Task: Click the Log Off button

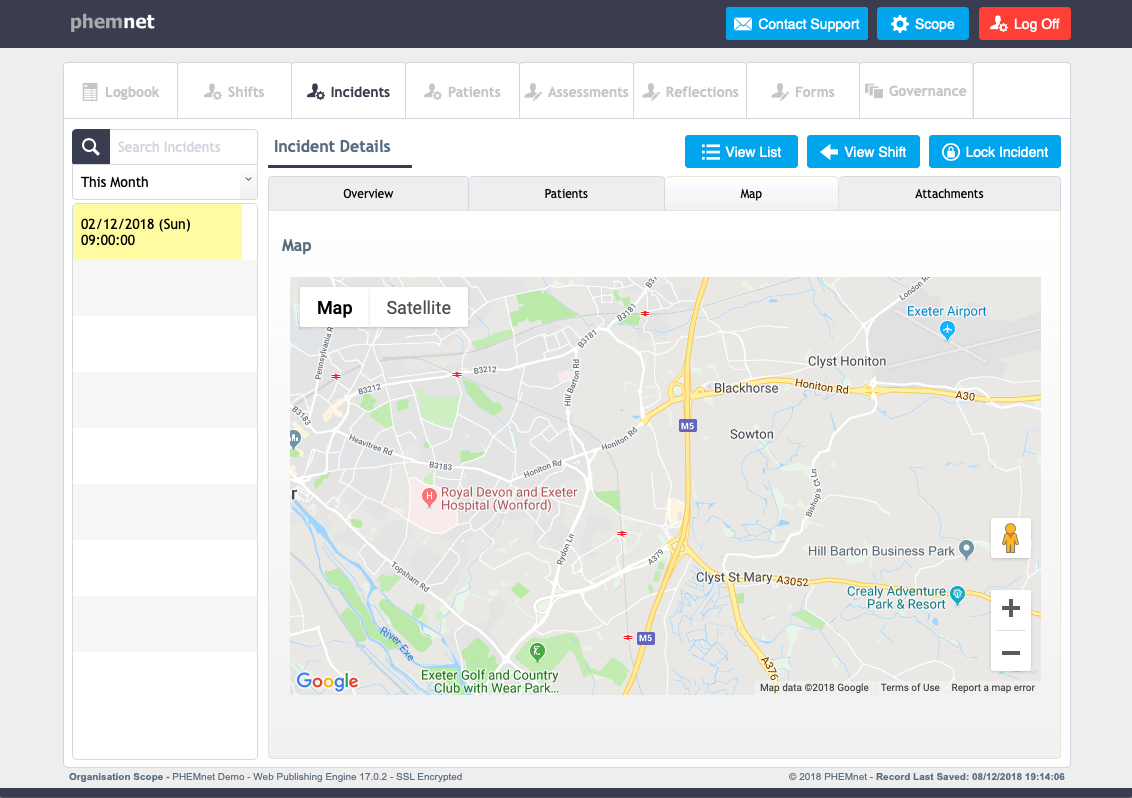Action: [1024, 24]
